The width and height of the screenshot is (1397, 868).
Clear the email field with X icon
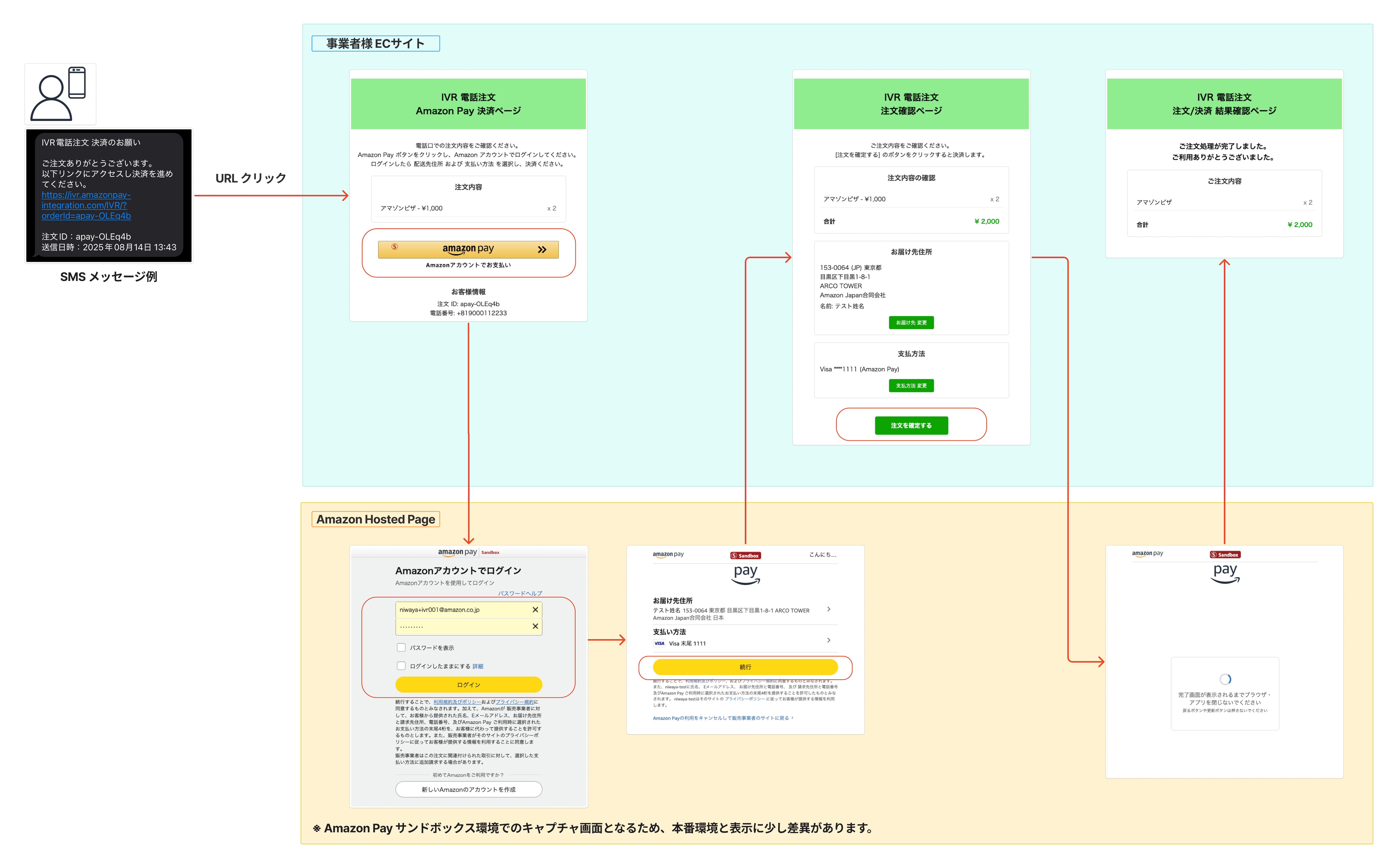(535, 610)
